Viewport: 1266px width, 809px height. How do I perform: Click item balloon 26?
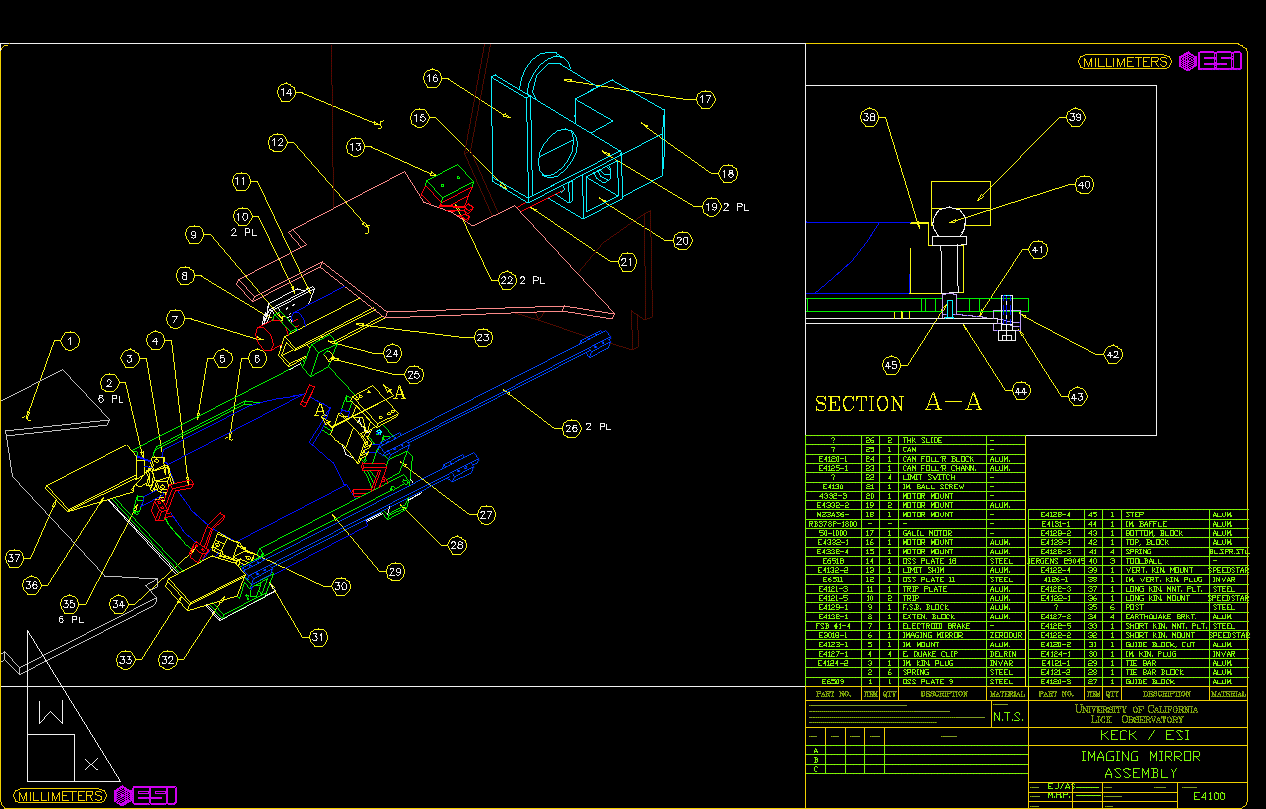tap(571, 427)
